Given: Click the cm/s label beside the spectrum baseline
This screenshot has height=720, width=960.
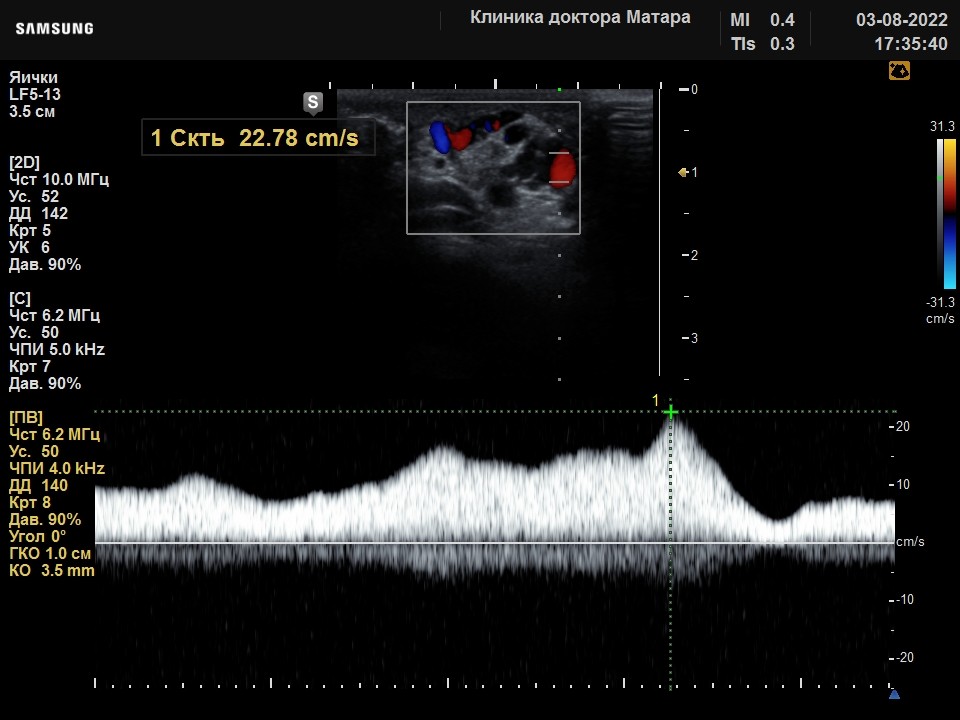Looking at the screenshot, I should pyautogui.click(x=910, y=542).
